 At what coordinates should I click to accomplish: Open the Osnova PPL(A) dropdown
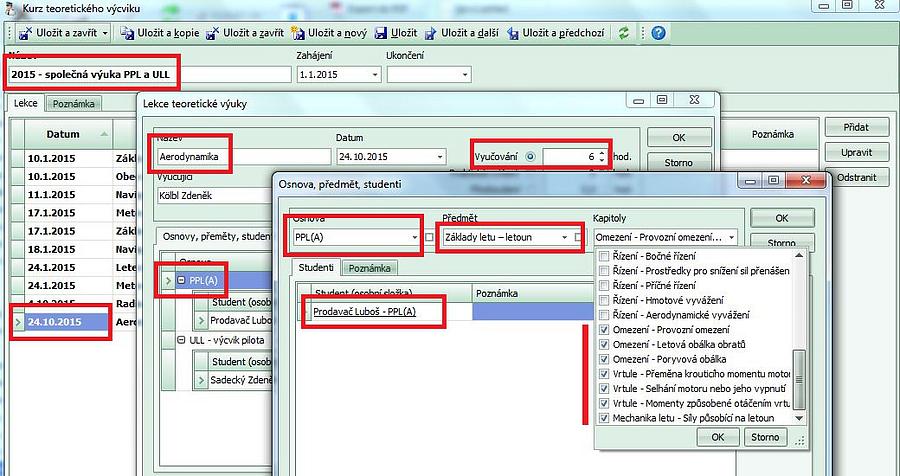click(x=416, y=237)
